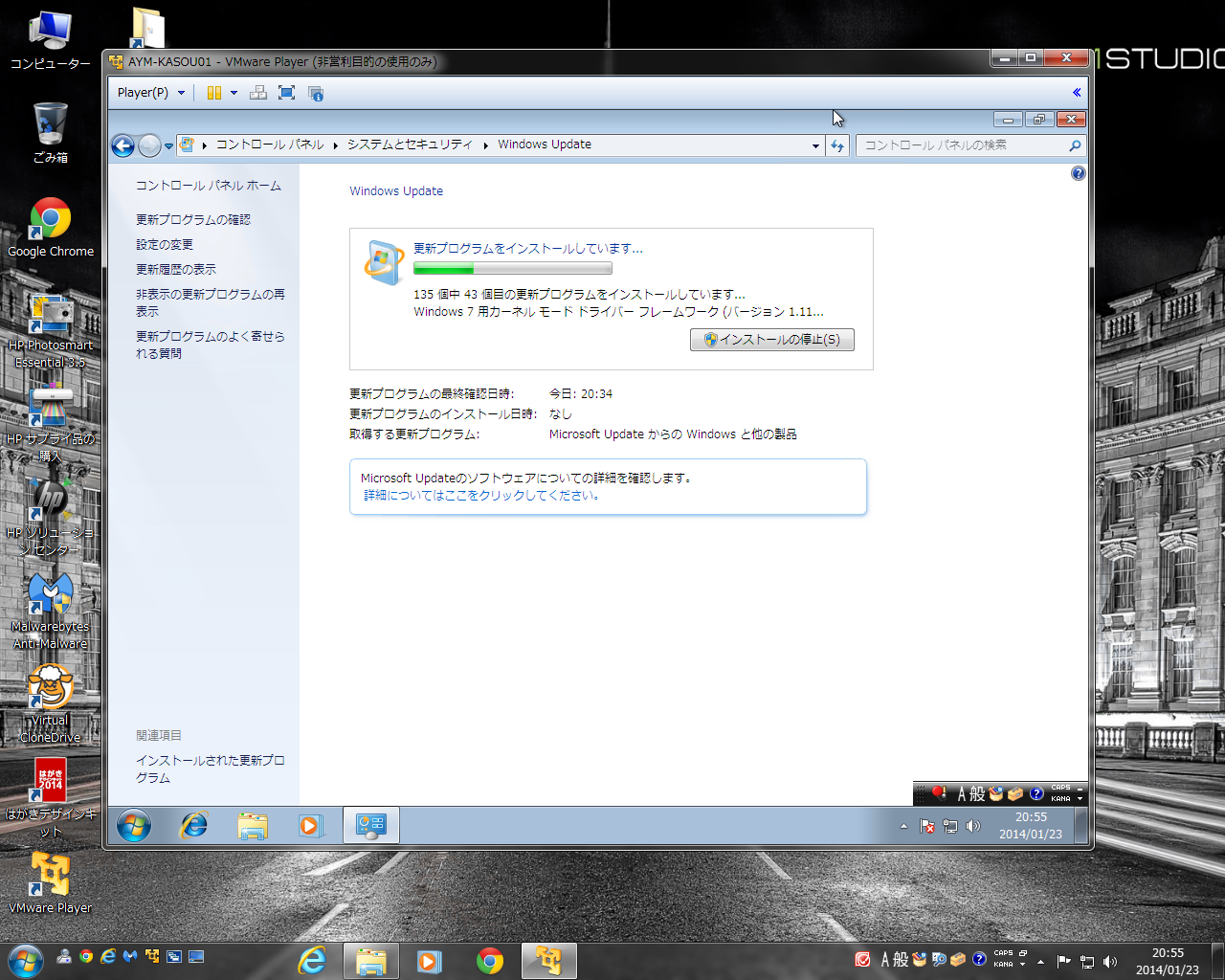The height and width of the screenshot is (980, 1225).
Task: Select the Malwarebytes Anti-Malware desktop icon
Action: click(51, 612)
